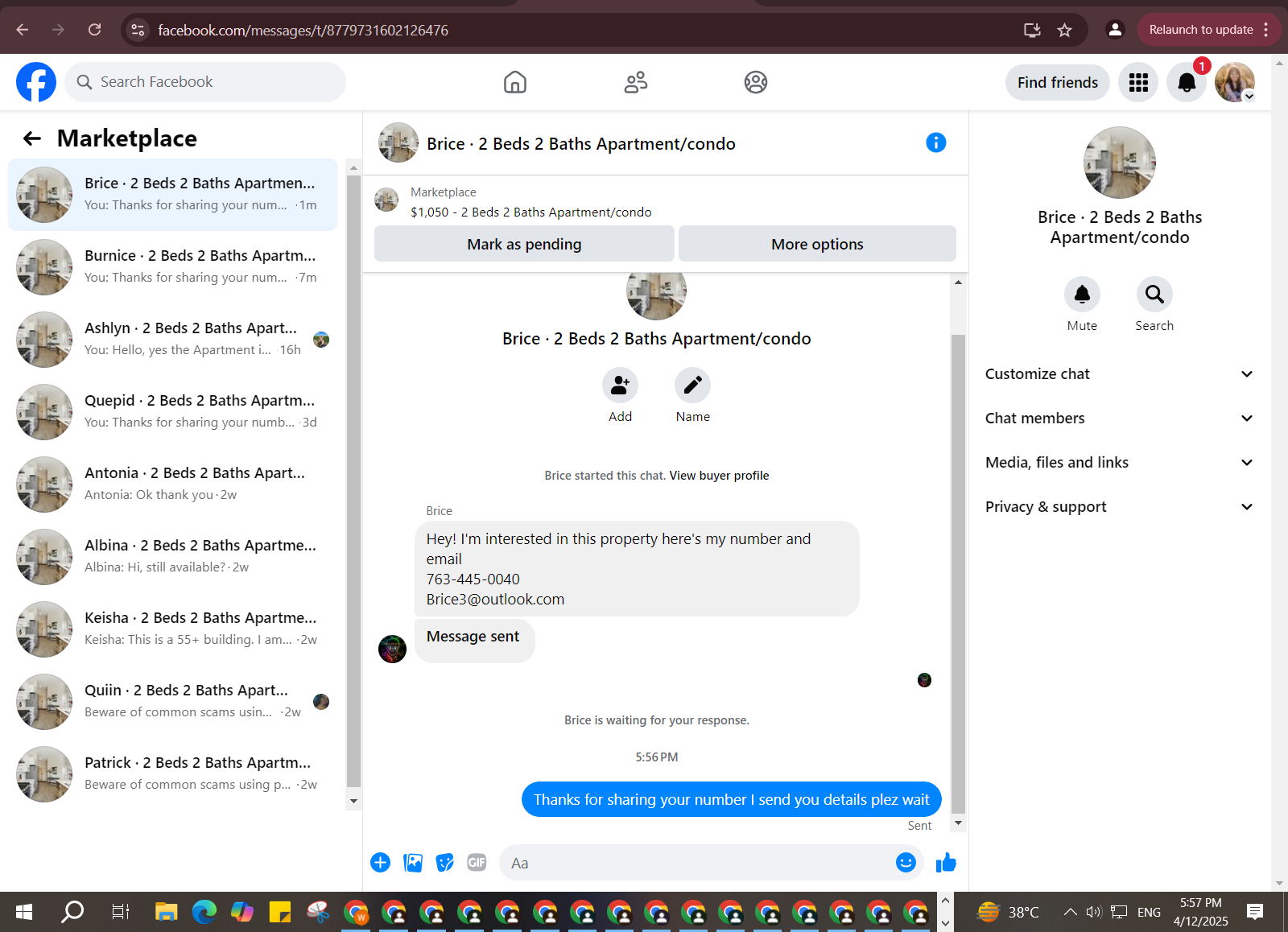1288x932 pixels.
Task: Open the GIF picker icon
Action: (477, 863)
